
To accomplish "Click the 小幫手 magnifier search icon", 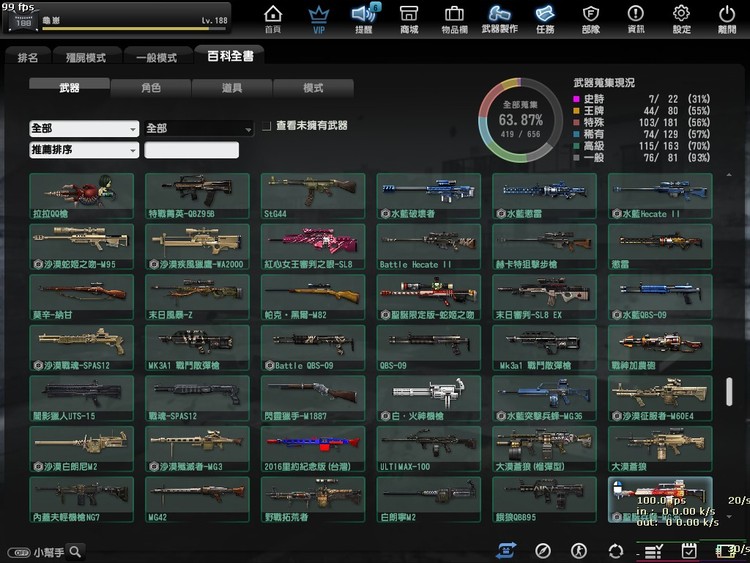I will point(76,552).
